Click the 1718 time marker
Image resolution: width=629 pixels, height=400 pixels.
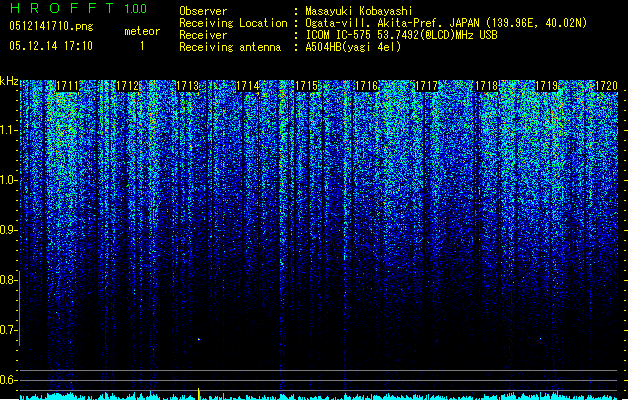[487, 86]
